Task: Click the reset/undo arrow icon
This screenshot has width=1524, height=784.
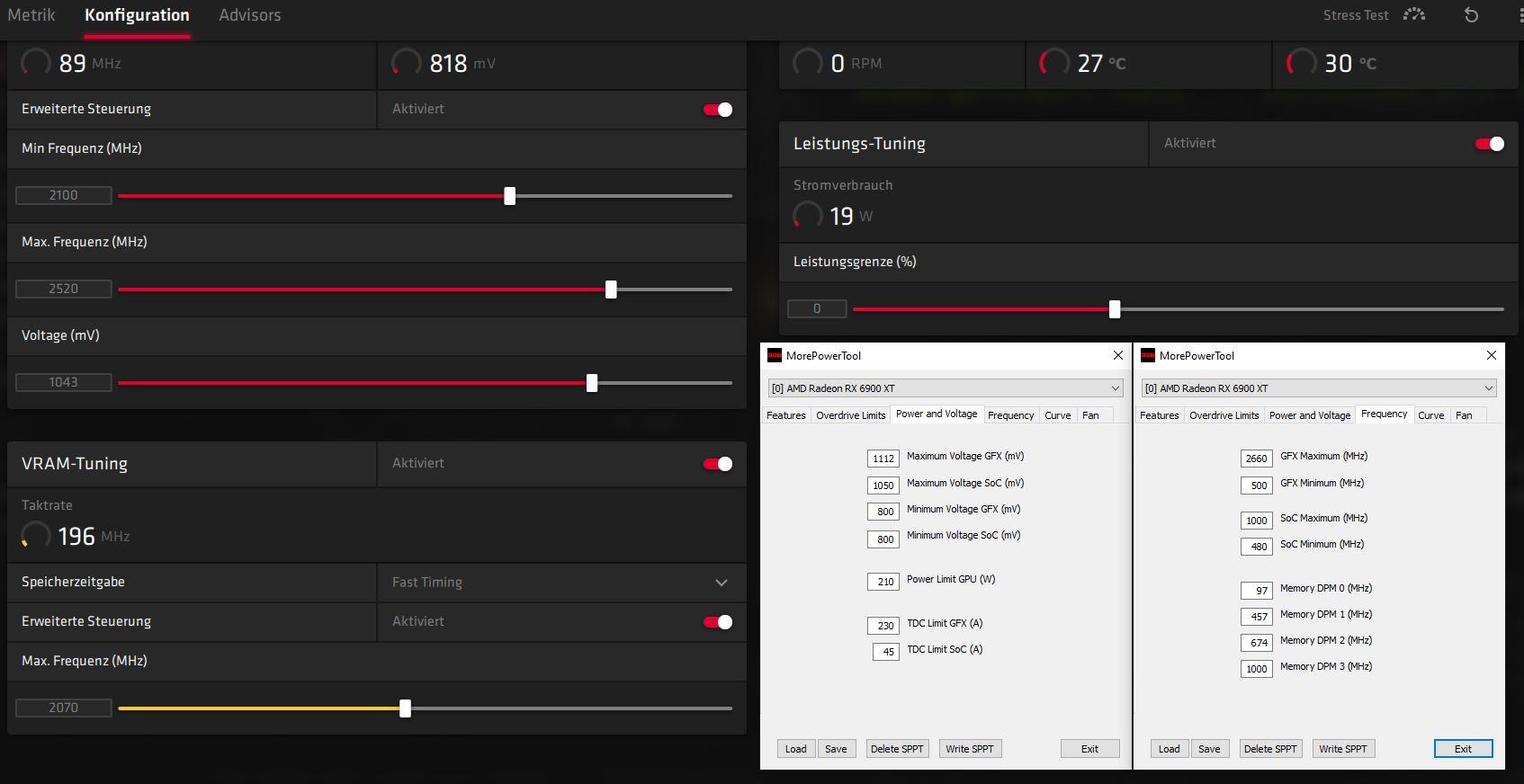Action: [1472, 15]
